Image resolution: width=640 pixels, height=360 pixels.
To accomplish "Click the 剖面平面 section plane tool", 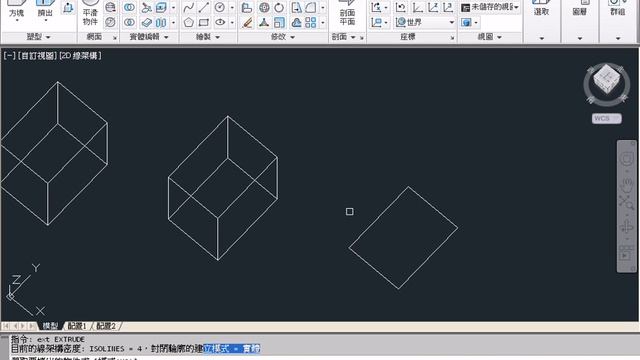I will (x=347, y=12).
